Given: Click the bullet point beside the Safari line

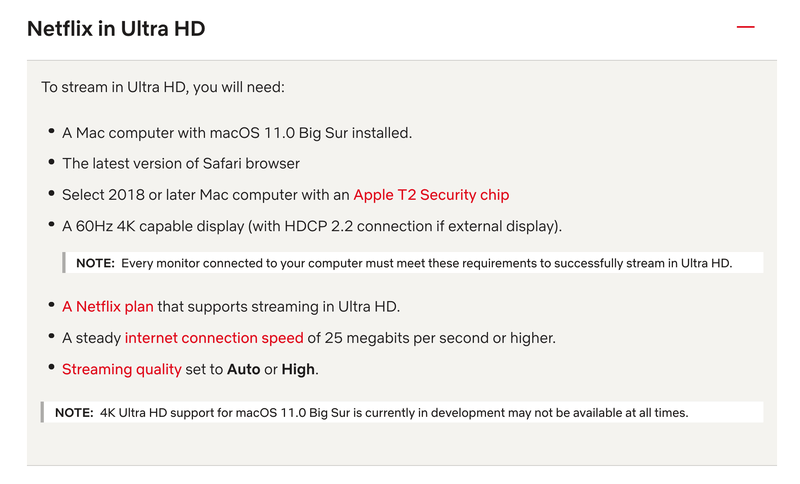Looking at the screenshot, I should [51, 161].
